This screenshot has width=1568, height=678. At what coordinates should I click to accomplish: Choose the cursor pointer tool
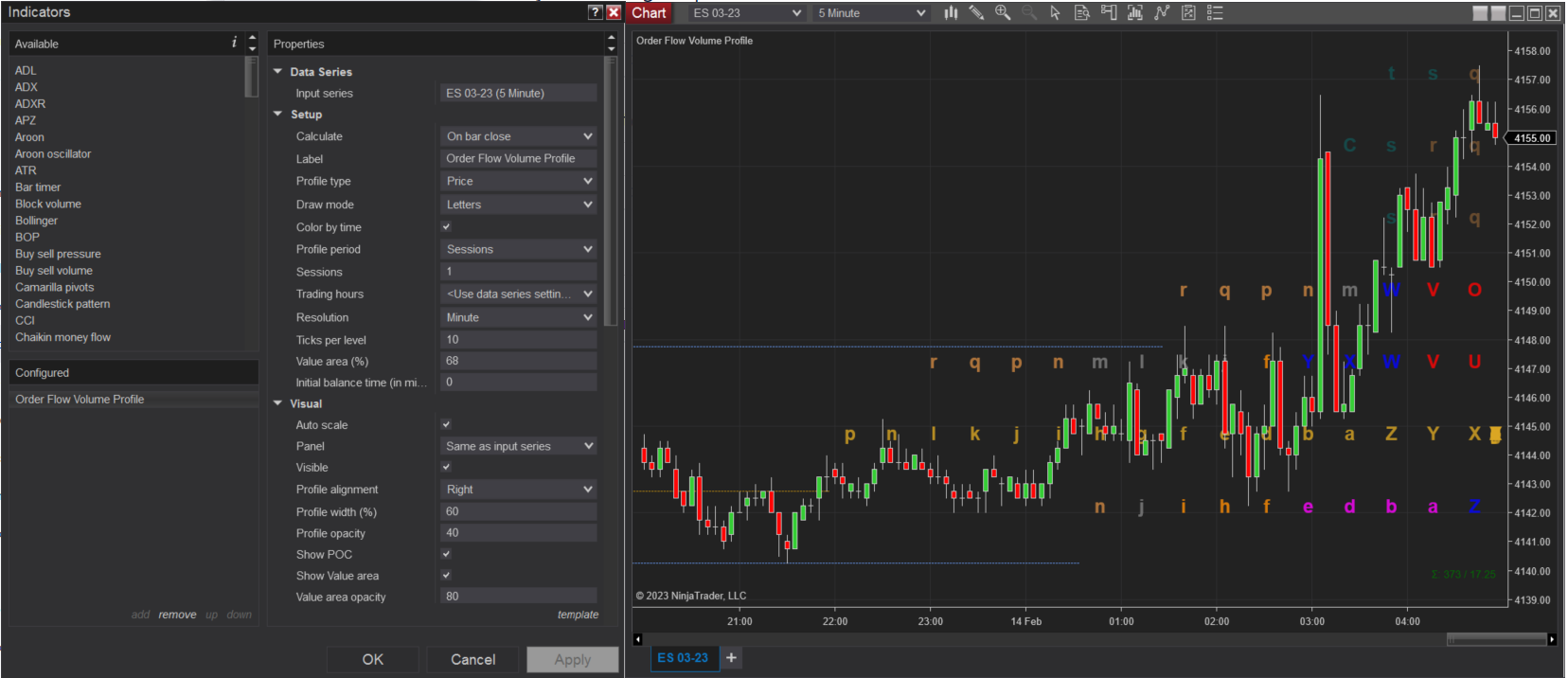(x=1055, y=12)
